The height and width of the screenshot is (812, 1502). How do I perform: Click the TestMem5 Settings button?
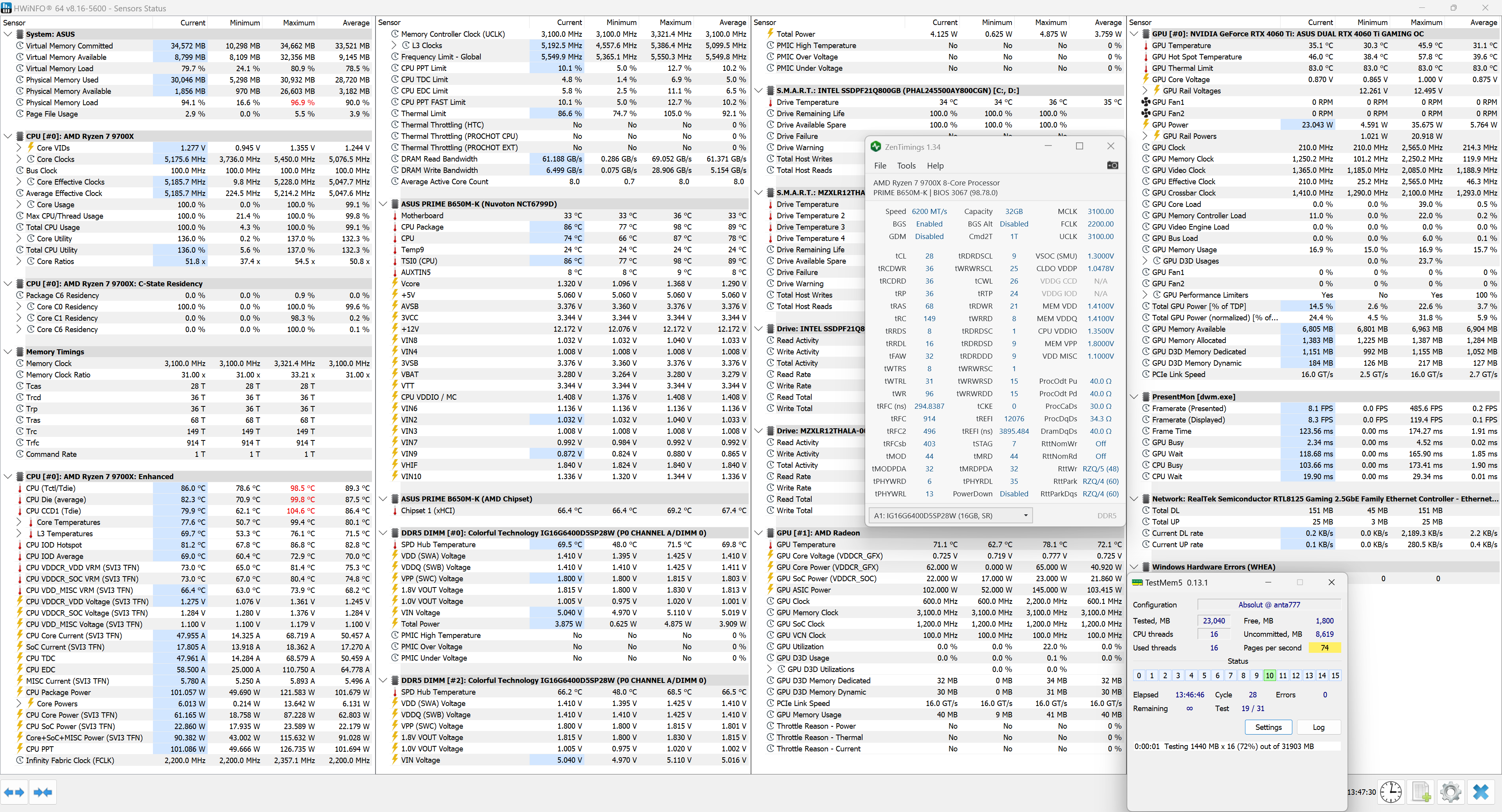(x=1268, y=727)
